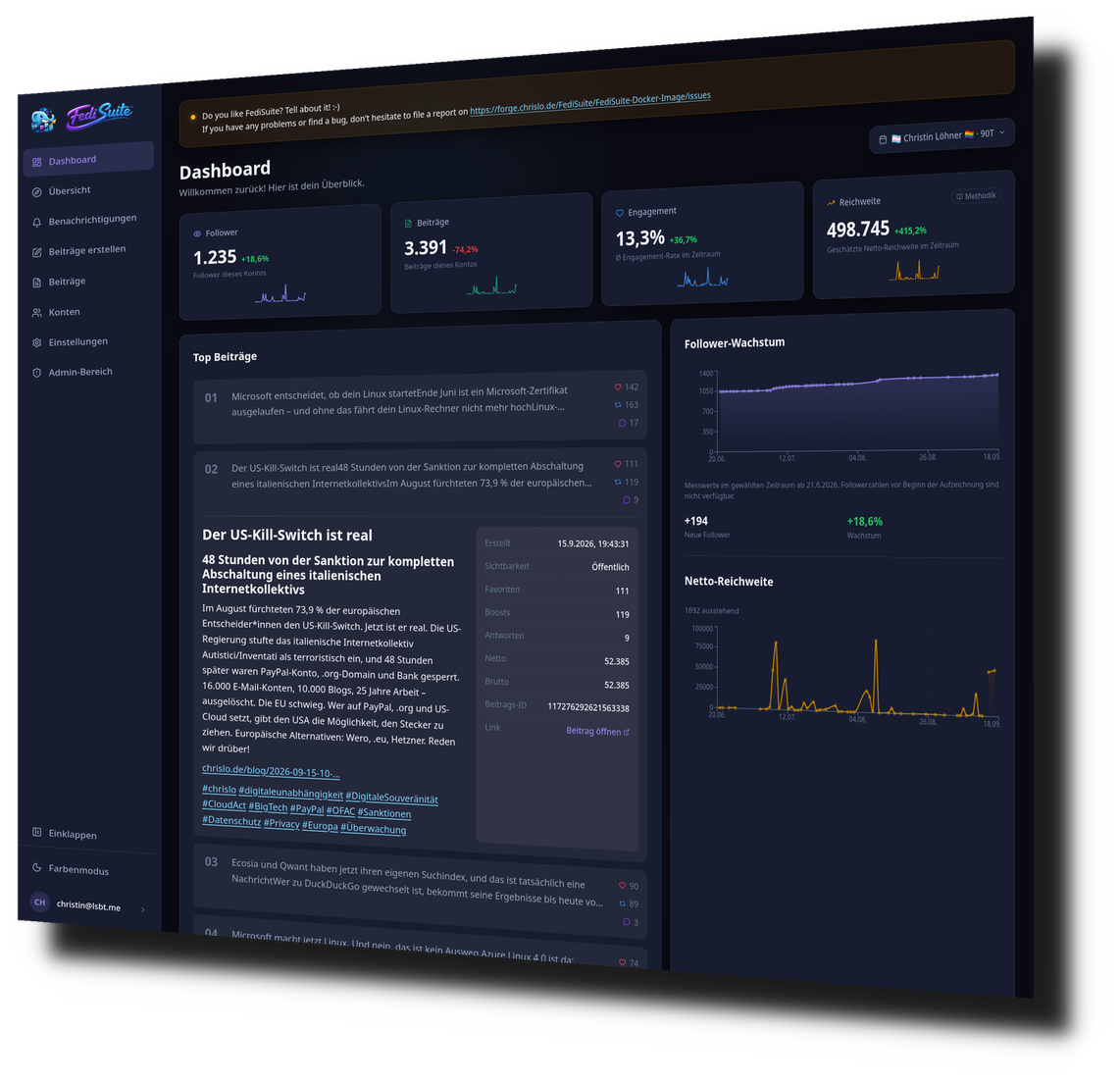Click the Methodik button on Reichweite card
The width and height of the screenshot is (1120, 1083).
[976, 196]
